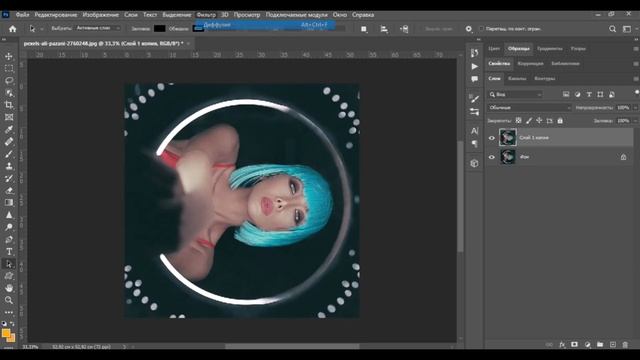The width and height of the screenshot is (640, 360).
Task: Open the options bar gear settings
Action: [x=469, y=29]
